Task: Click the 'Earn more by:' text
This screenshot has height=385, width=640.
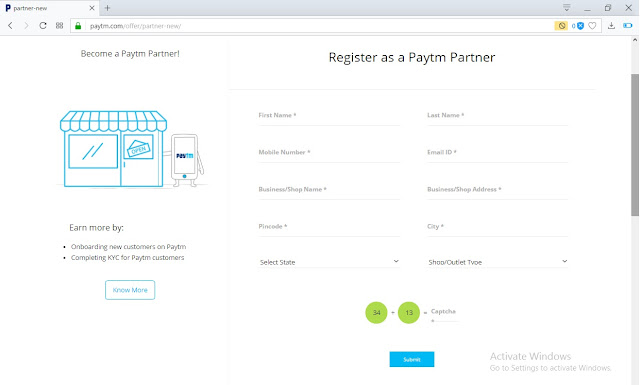Action: [96, 227]
